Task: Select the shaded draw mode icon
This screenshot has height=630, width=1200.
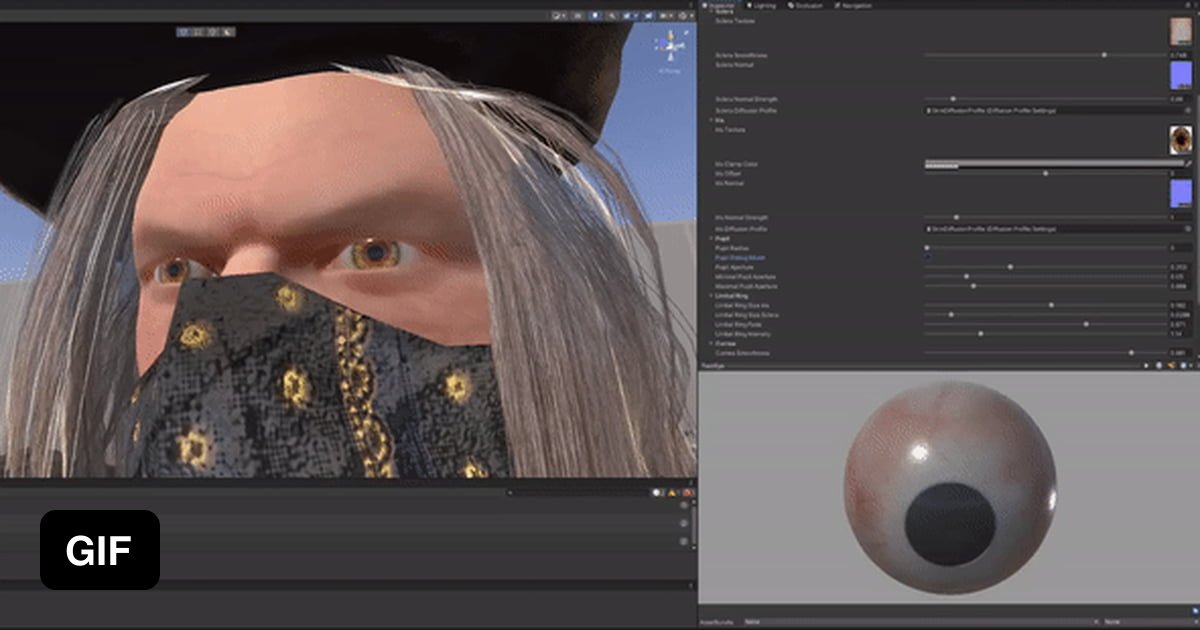Action: (556, 15)
